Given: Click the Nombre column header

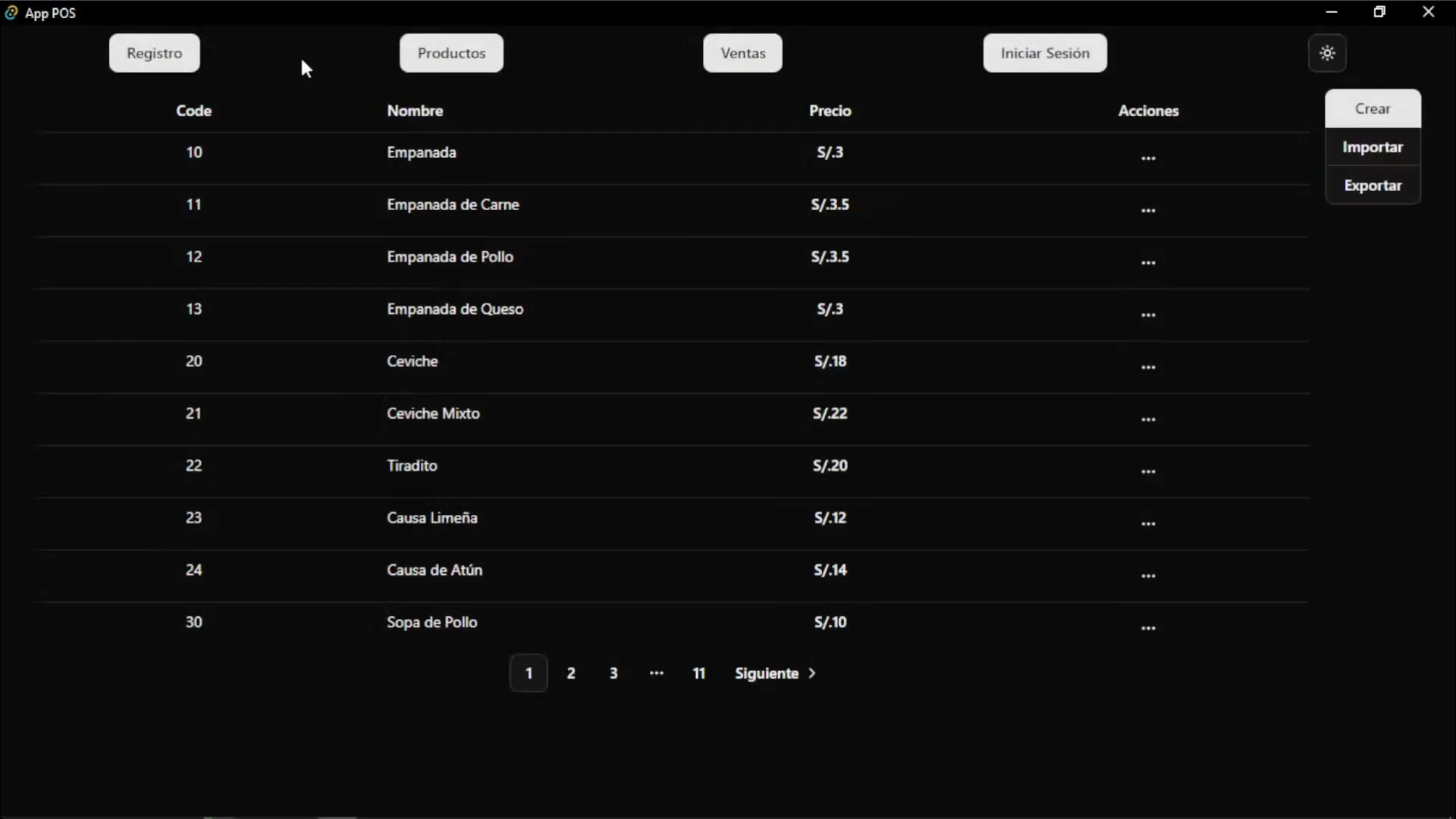Looking at the screenshot, I should click(415, 111).
